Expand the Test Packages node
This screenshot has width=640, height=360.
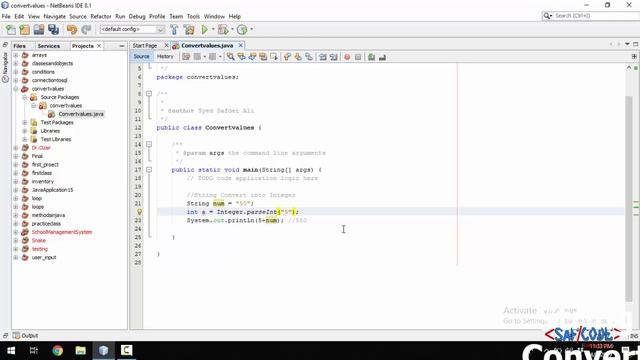[25, 122]
